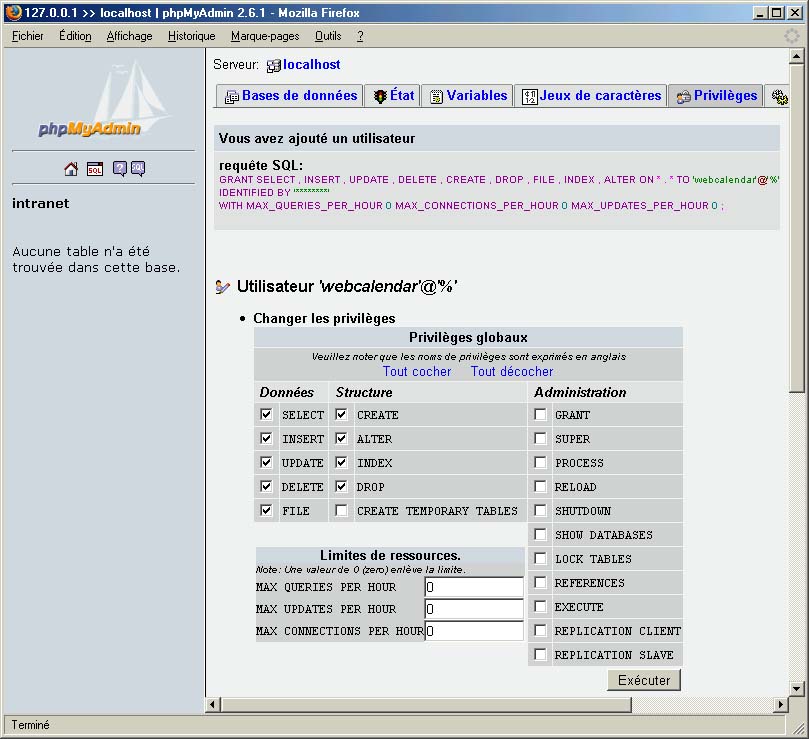The width and height of the screenshot is (809, 739).
Task: Open the Affichage menu
Action: click(x=129, y=36)
